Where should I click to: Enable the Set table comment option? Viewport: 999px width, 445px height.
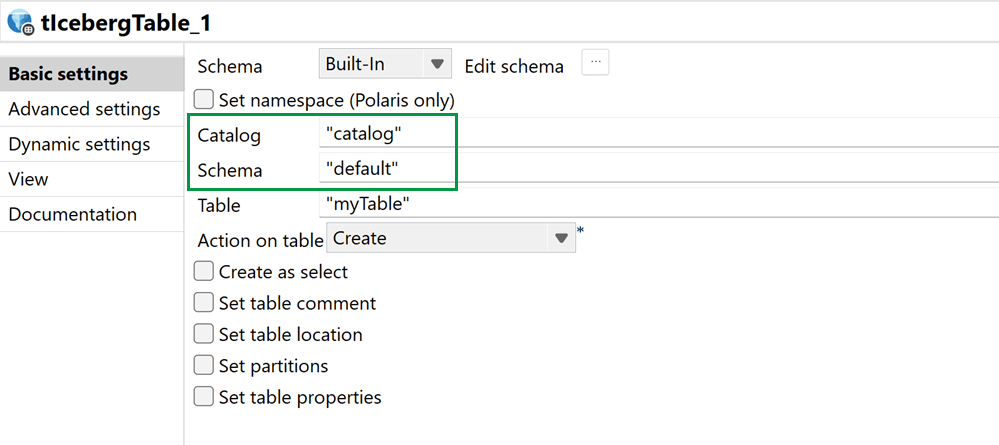tap(204, 303)
